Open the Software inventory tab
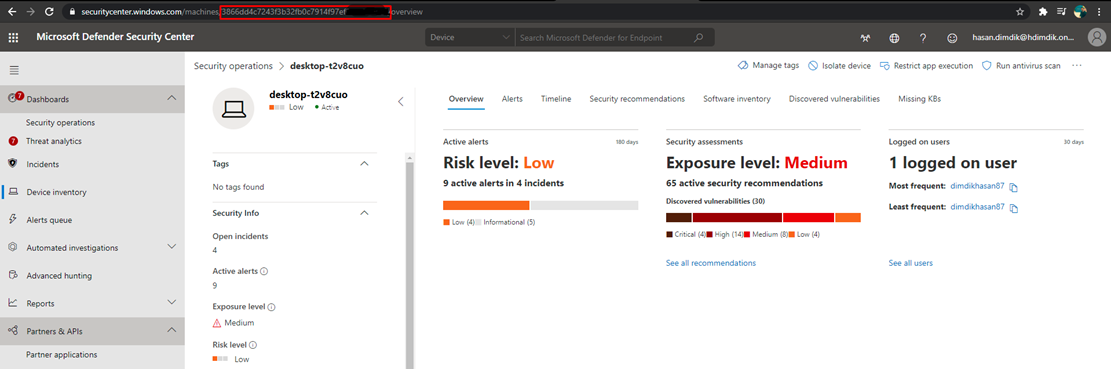Viewport: 1111px width, 369px height. (737, 99)
